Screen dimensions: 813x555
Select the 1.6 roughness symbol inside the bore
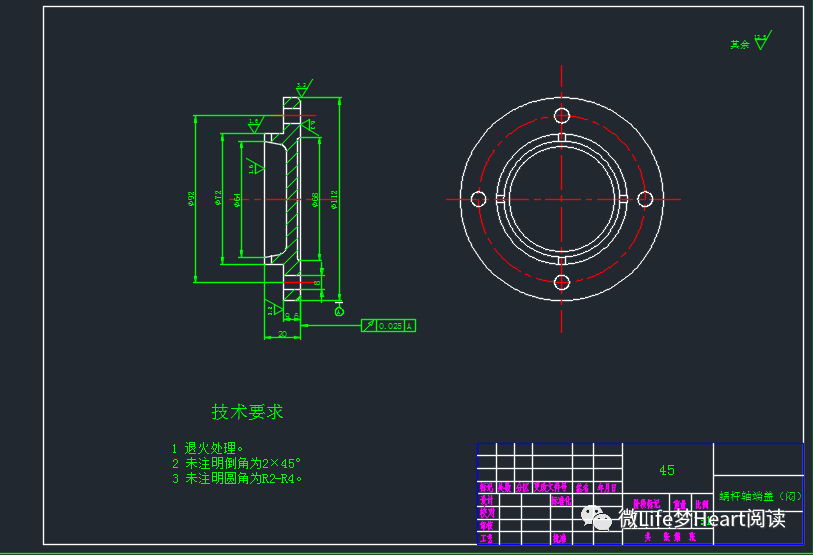click(x=255, y=166)
